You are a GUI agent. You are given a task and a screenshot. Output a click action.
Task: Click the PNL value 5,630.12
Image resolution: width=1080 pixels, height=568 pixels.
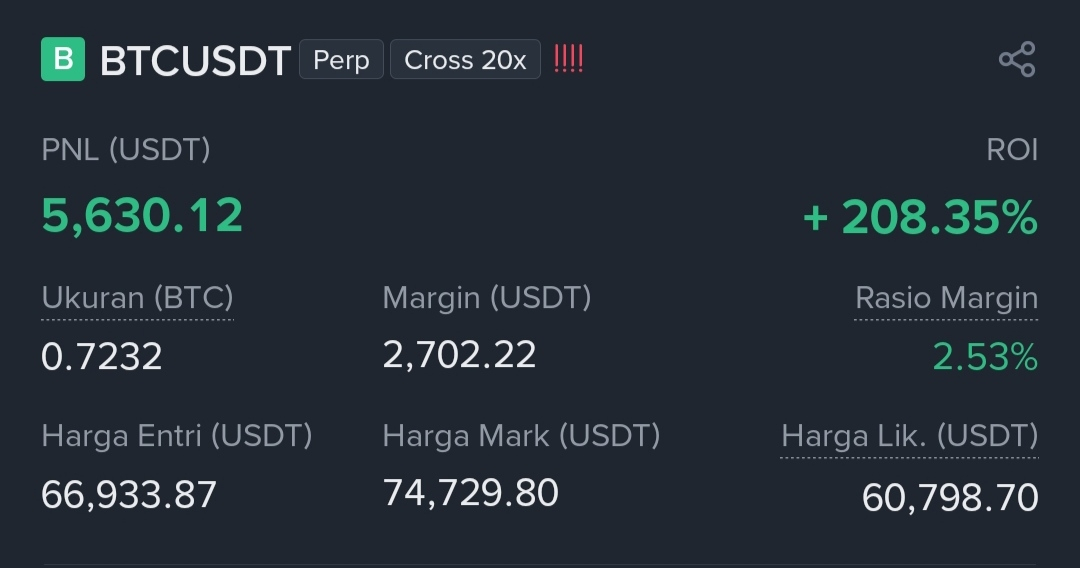click(143, 215)
